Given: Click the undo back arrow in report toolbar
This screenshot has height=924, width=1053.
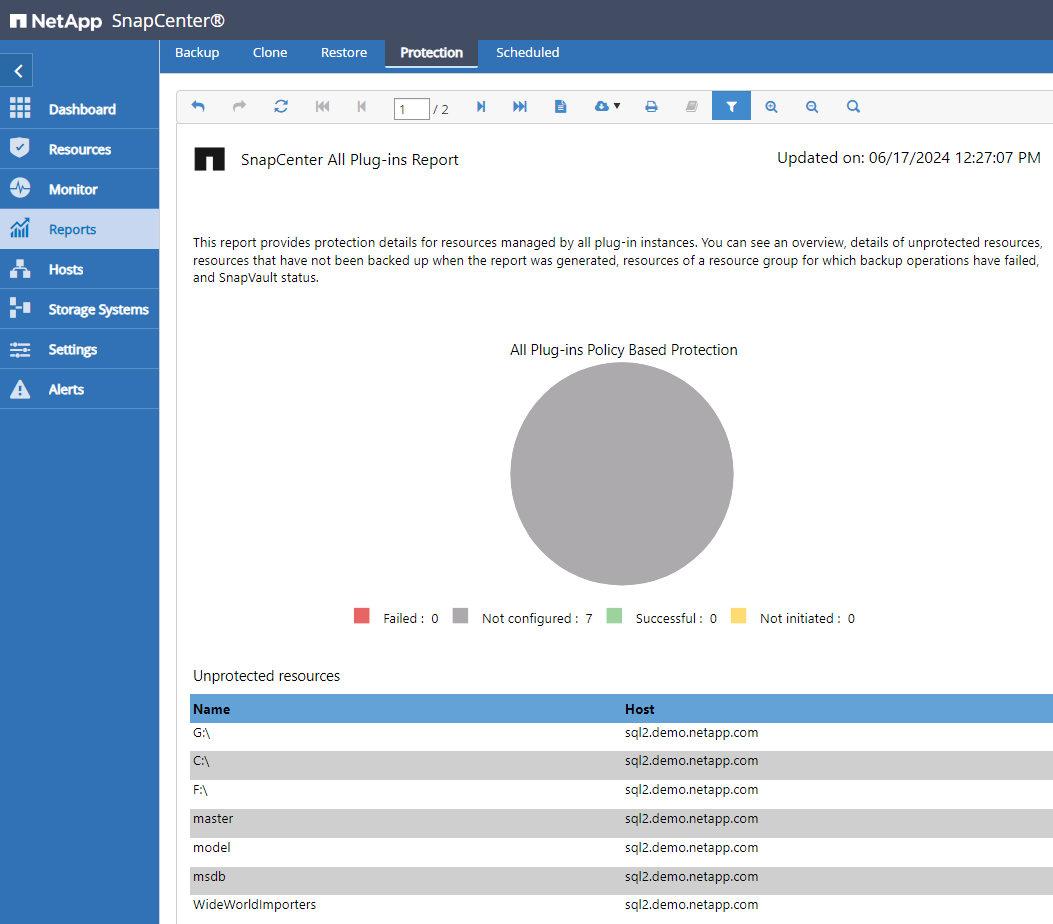Looking at the screenshot, I should click(198, 106).
